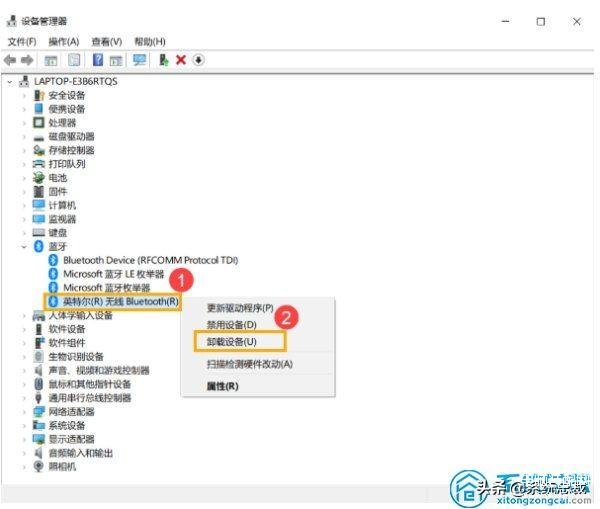The height and width of the screenshot is (509, 600).
Task: Click the Bluetooth Device RFCOMM icon
Action: [53, 260]
